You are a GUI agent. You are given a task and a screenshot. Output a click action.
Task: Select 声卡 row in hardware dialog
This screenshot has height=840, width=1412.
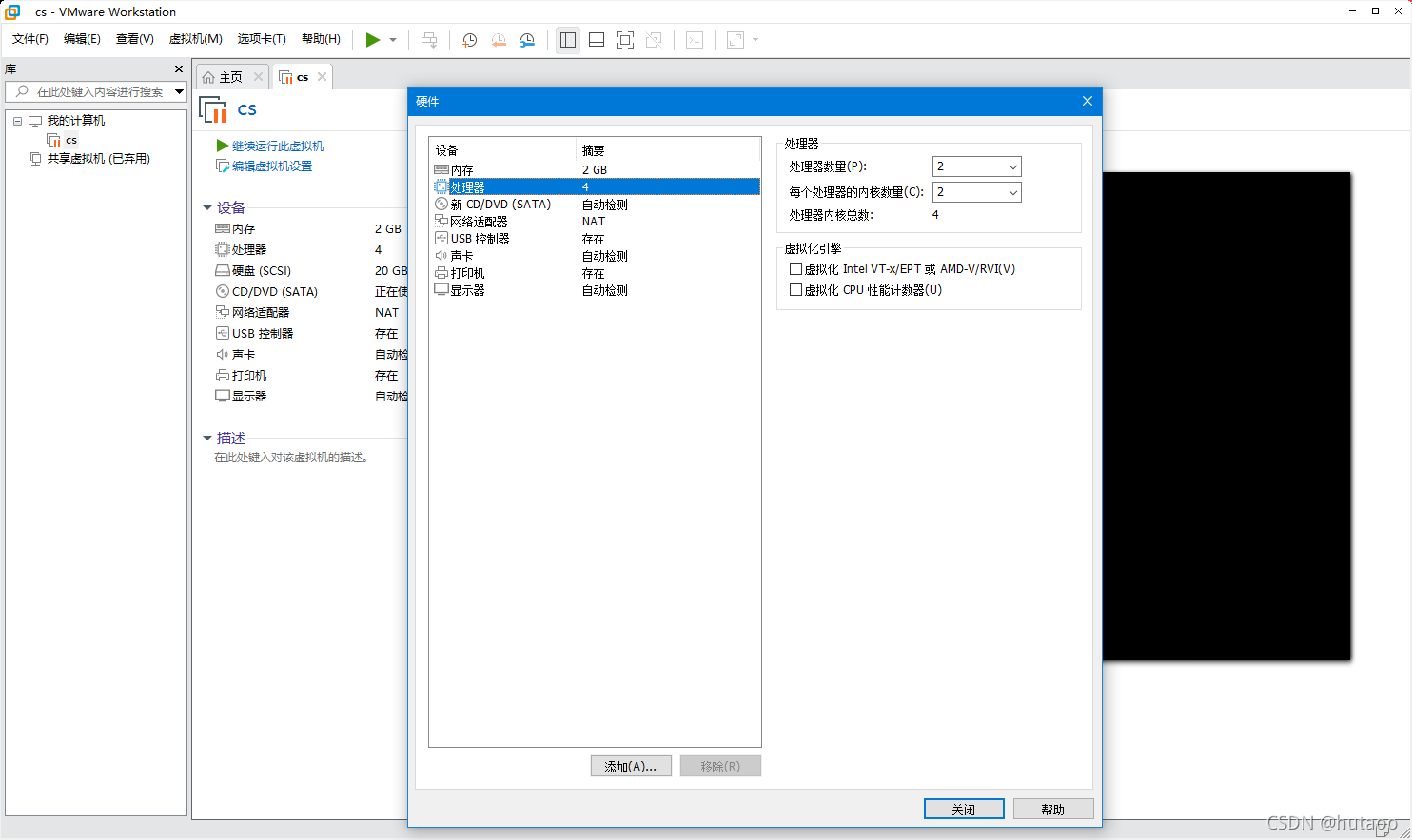coord(595,255)
